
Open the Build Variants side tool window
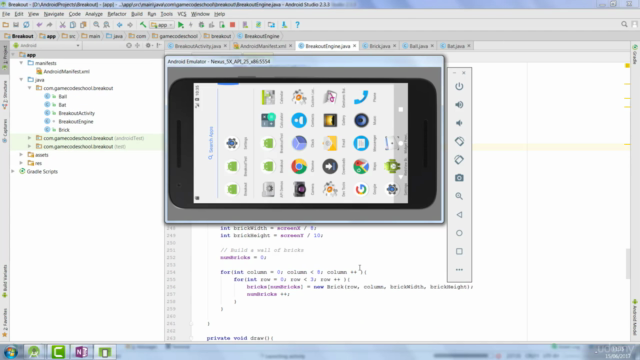(5, 282)
